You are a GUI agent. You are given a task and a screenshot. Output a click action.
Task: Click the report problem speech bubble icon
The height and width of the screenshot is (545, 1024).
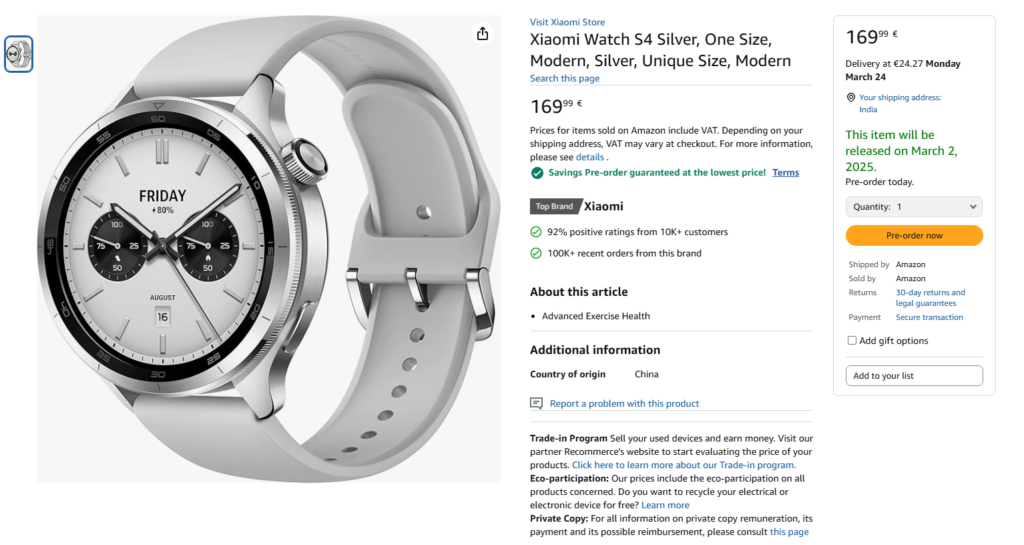[x=537, y=403]
